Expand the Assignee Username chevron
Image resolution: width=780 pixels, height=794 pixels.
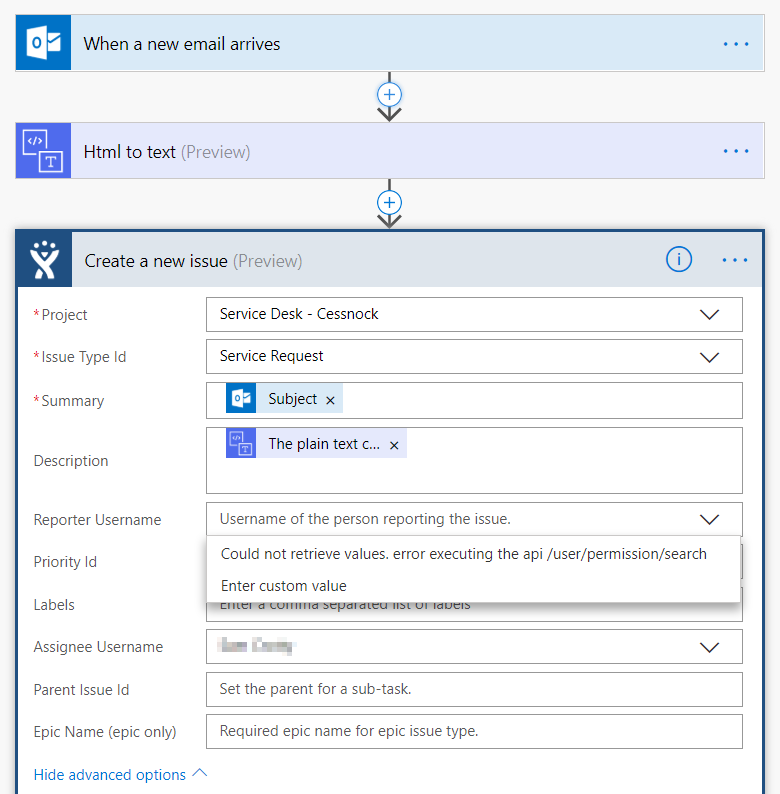tap(709, 647)
